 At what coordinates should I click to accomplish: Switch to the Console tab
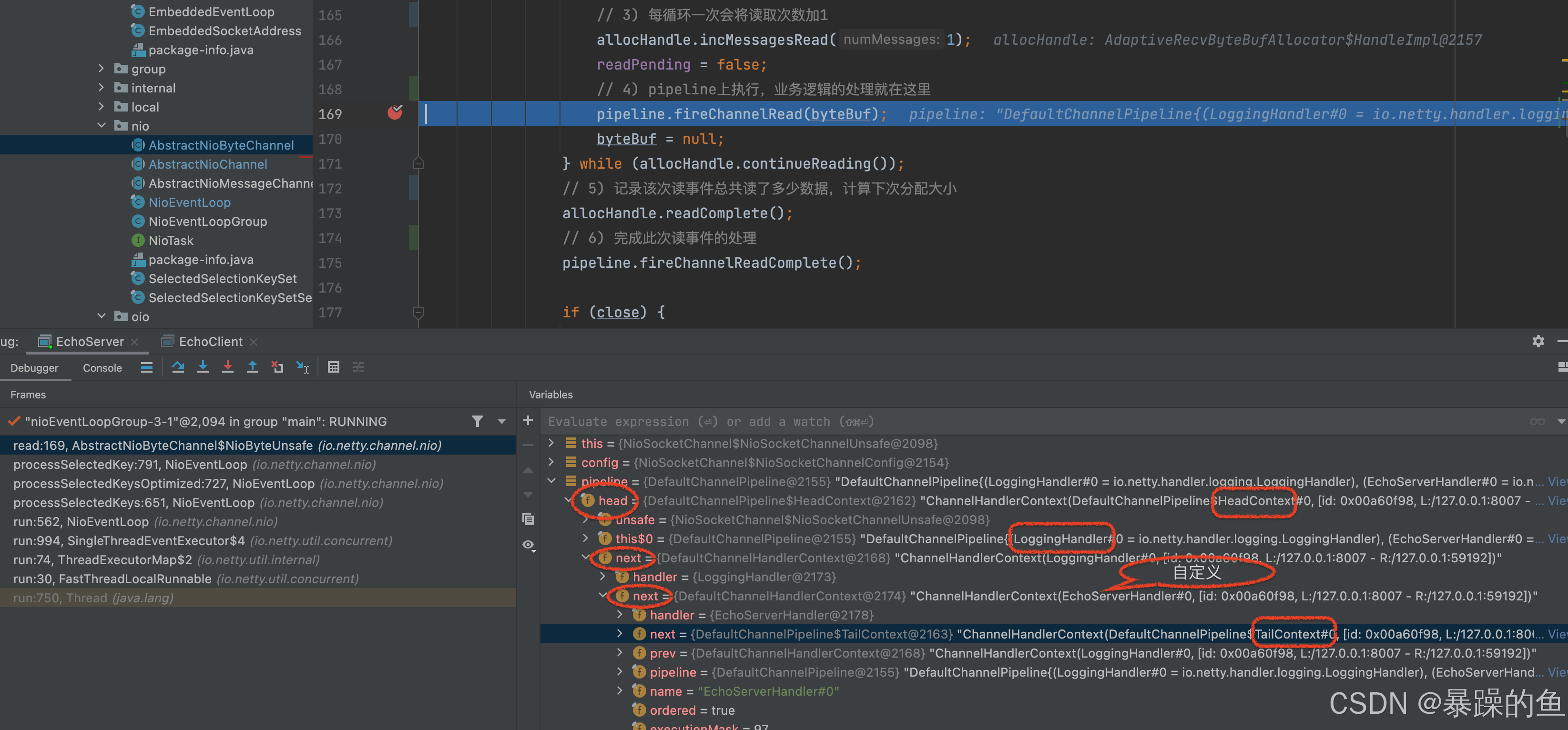[102, 368]
